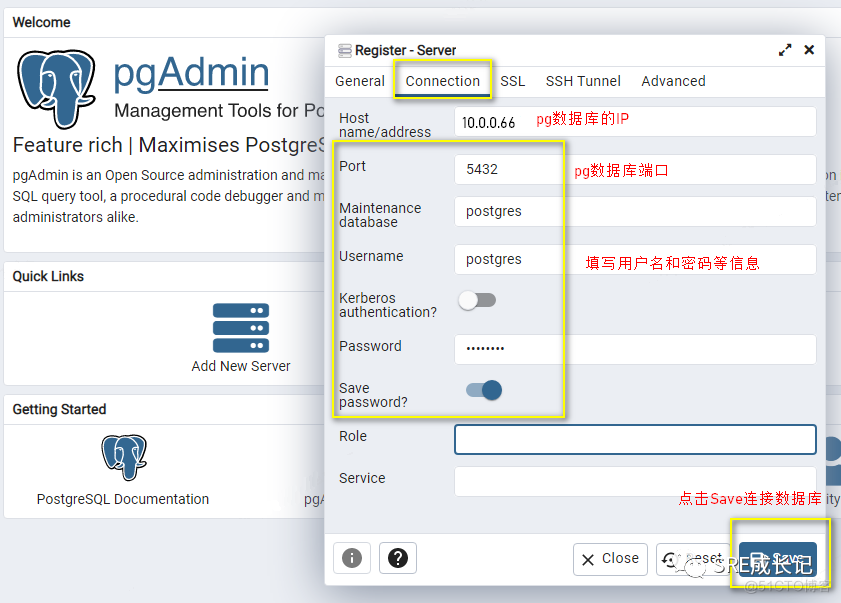Click the info button in dialog footer

click(x=352, y=558)
